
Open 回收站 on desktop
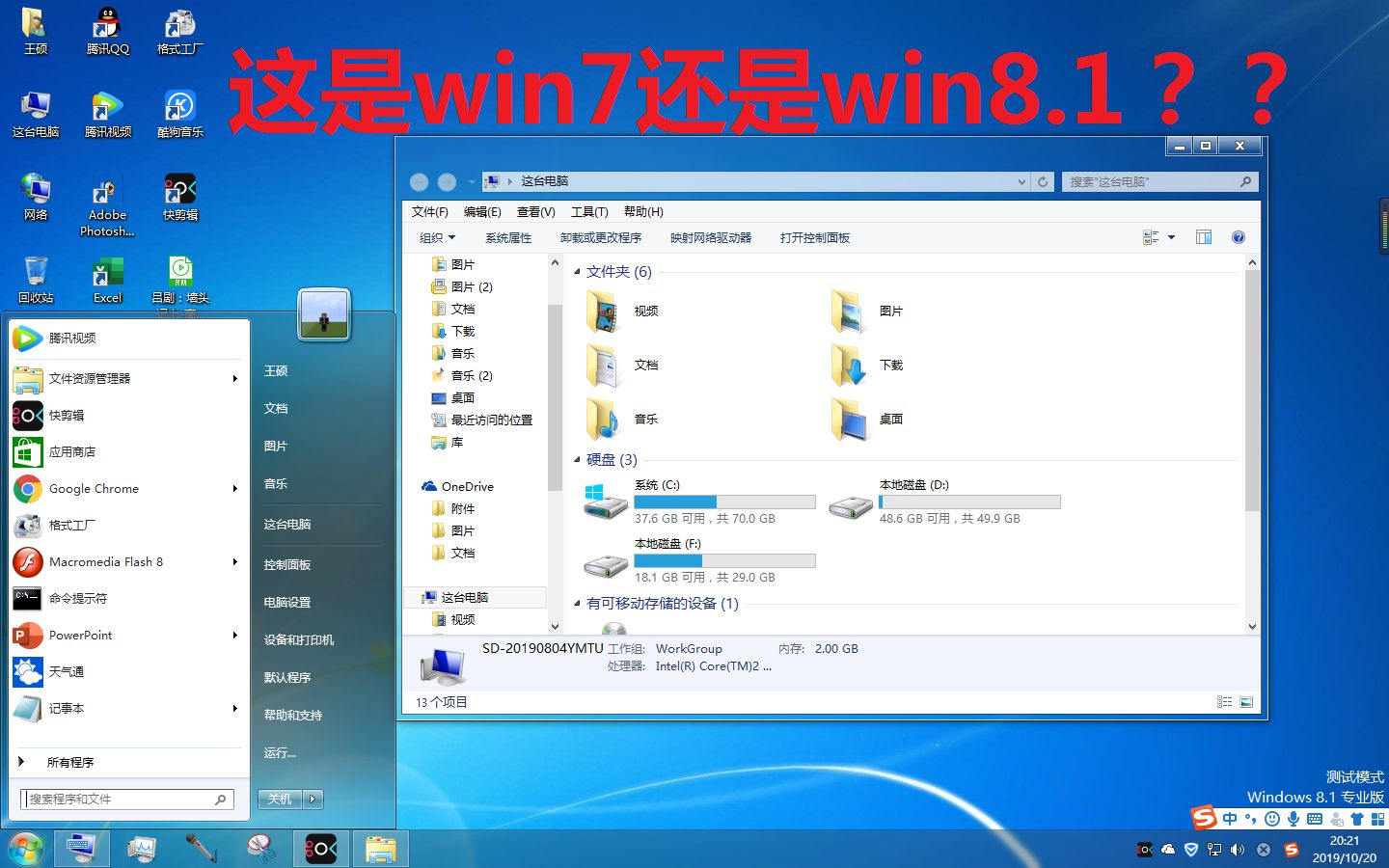[36, 280]
